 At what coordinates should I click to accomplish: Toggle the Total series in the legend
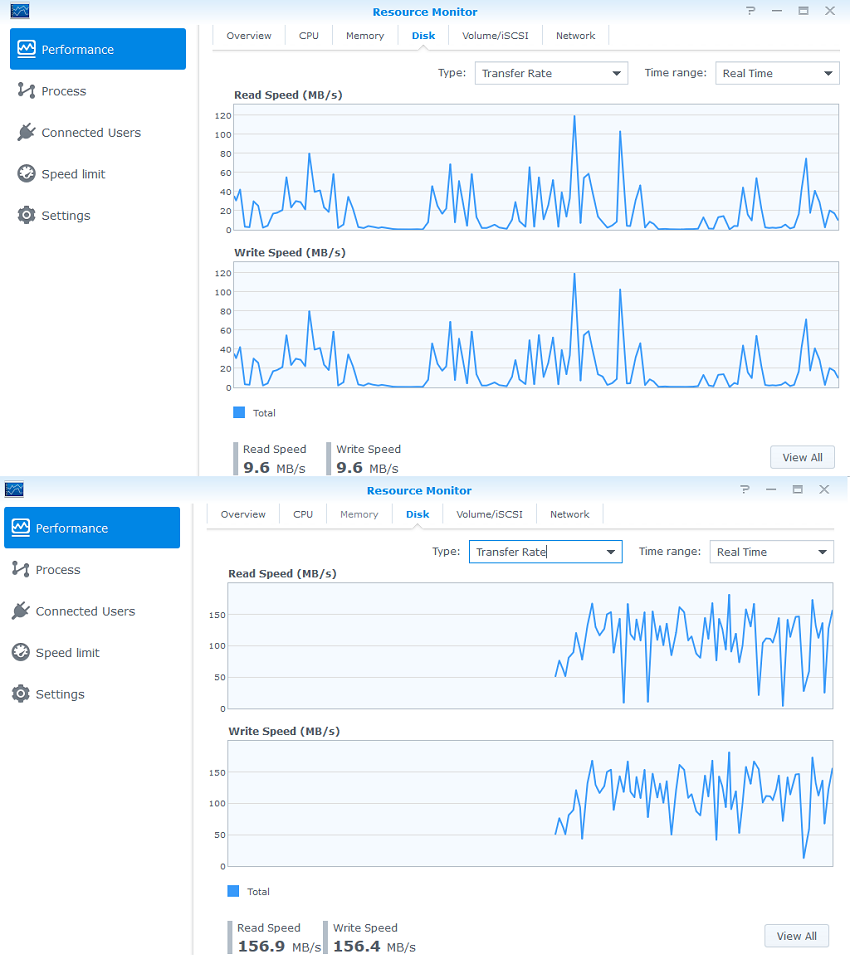258,412
